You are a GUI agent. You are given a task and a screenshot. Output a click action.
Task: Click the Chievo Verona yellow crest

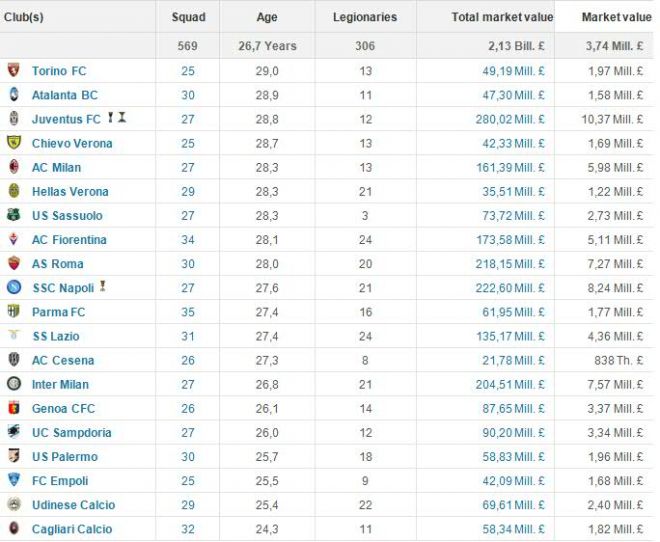click(13, 143)
